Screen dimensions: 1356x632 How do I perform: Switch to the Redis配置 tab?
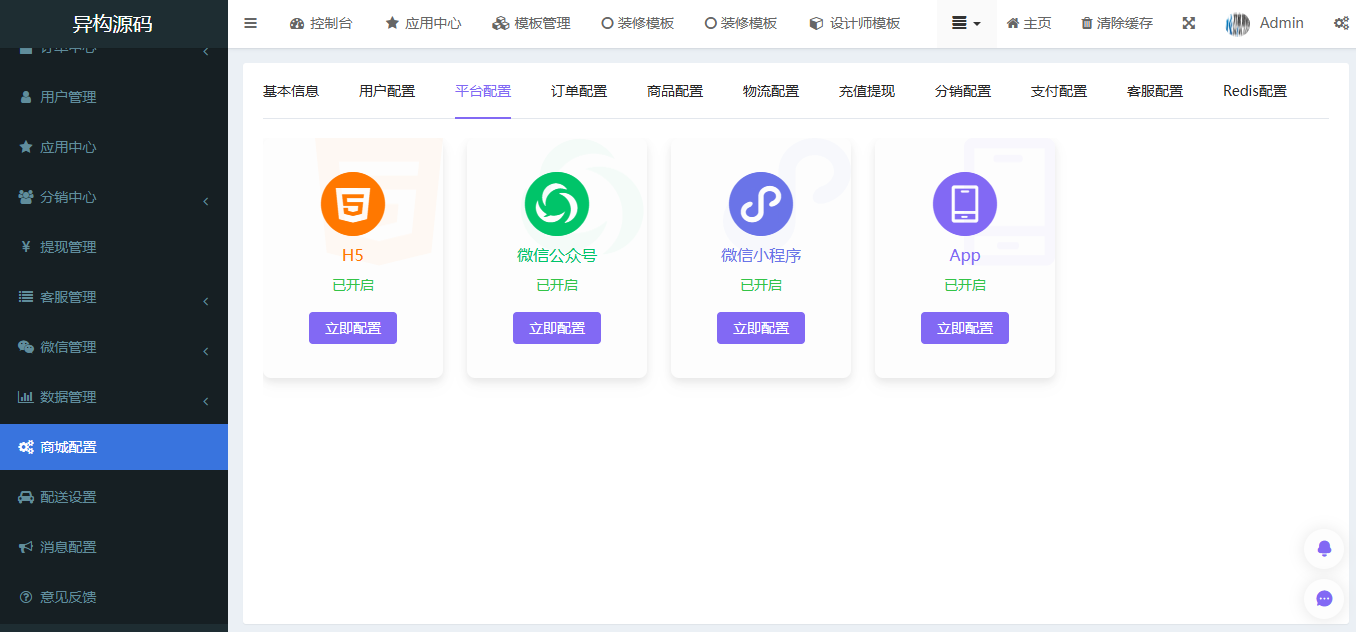point(1253,90)
